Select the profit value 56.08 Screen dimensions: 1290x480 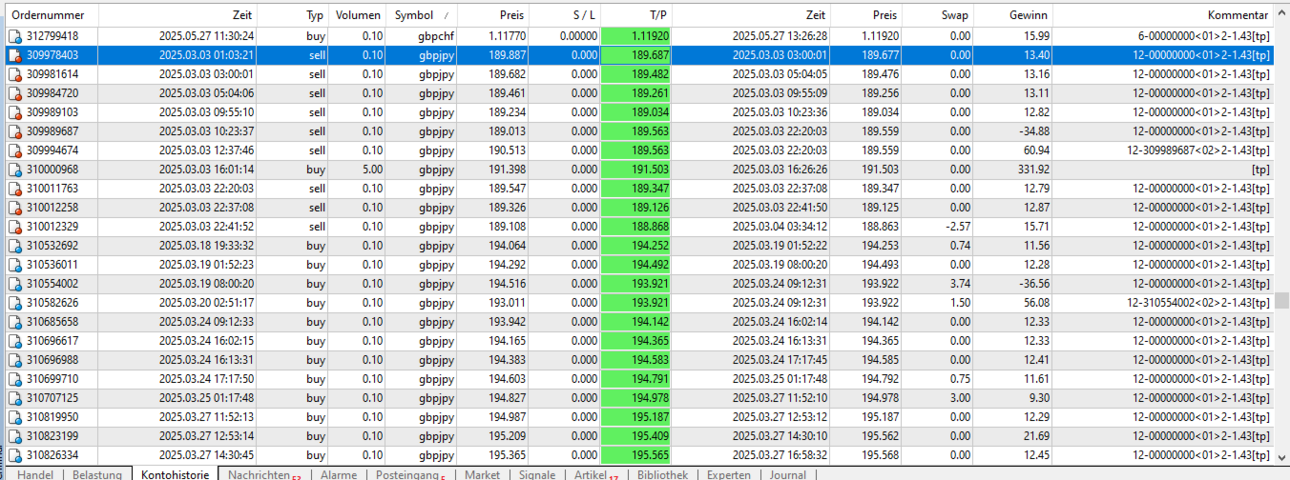(x=1034, y=302)
